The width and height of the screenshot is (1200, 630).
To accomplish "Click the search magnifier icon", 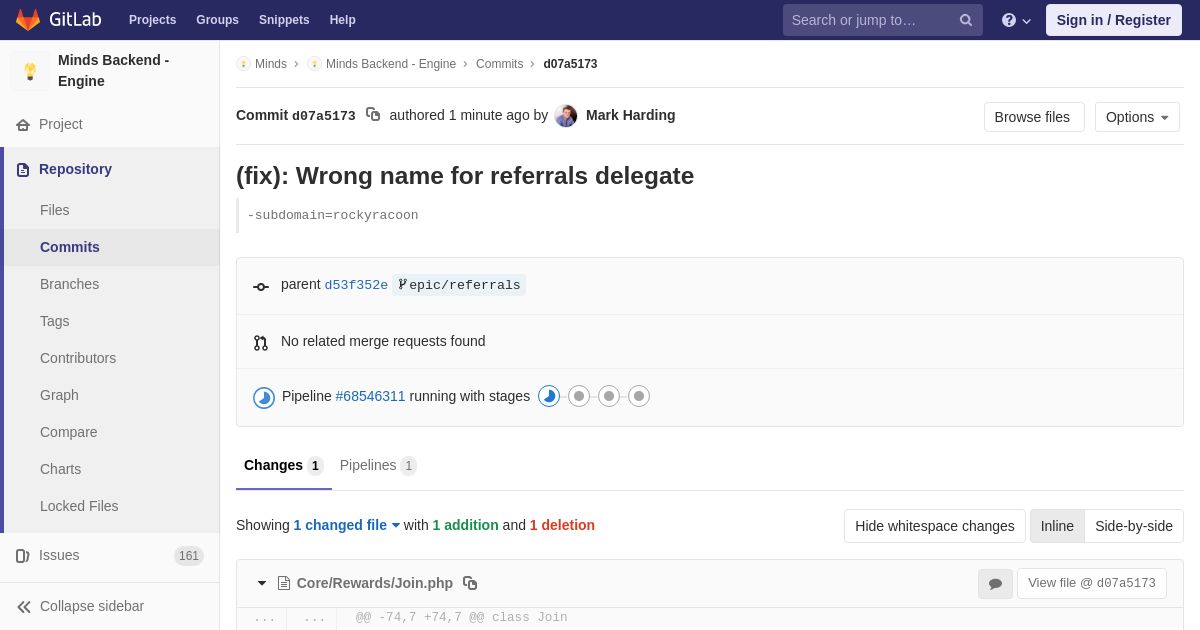I will [965, 20].
